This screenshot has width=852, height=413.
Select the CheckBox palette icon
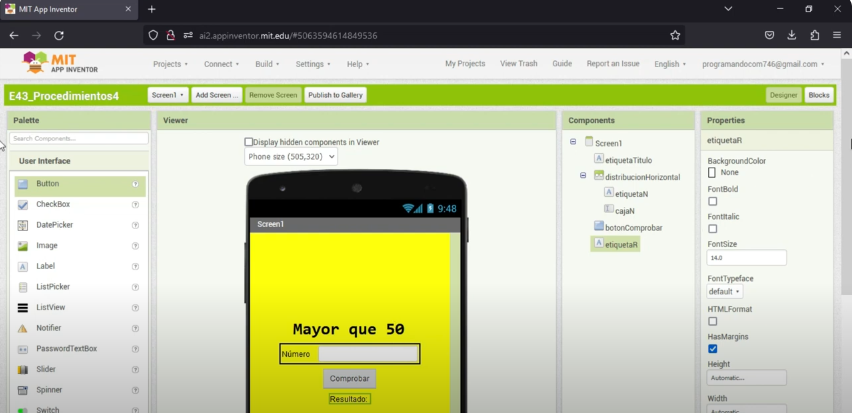22,205
